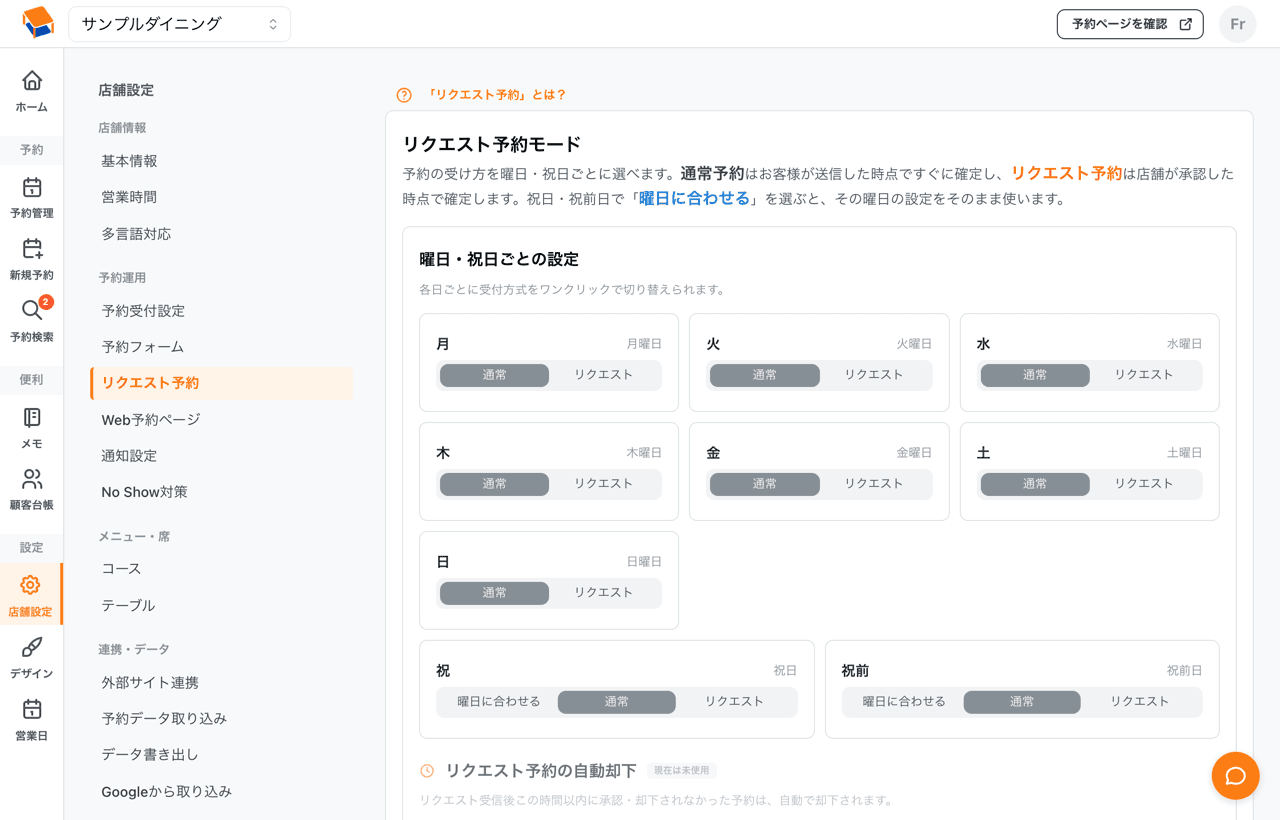The width and height of the screenshot is (1280, 820).
Task: Open No Show対策 page
Action: tap(222, 492)
